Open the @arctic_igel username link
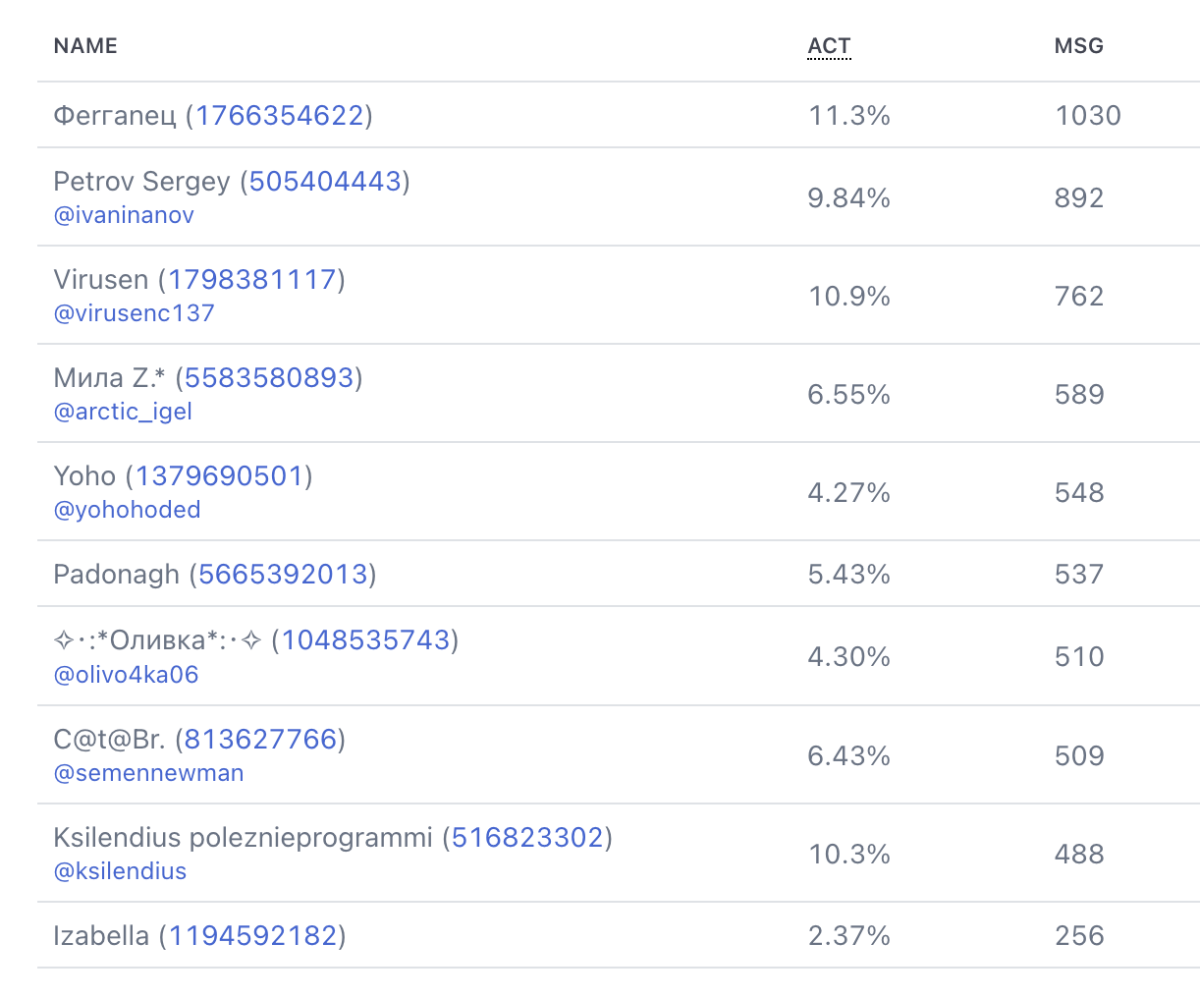1200x998 pixels. pos(123,411)
